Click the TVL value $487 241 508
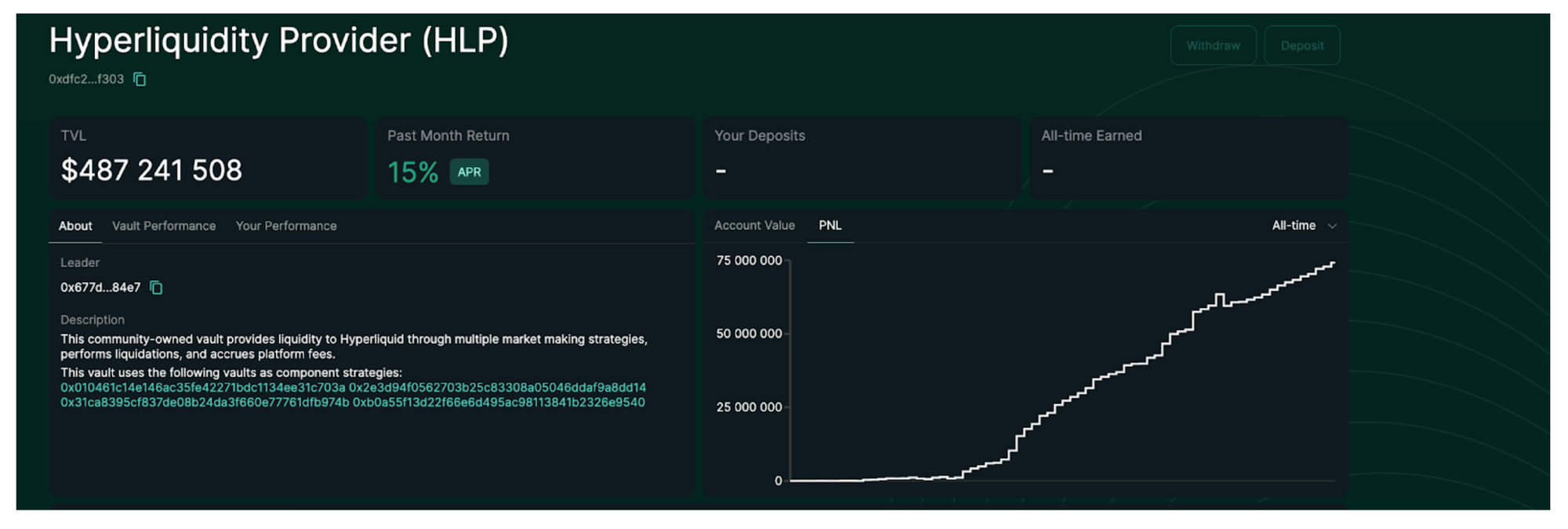The image size is (1568, 529). click(x=151, y=170)
